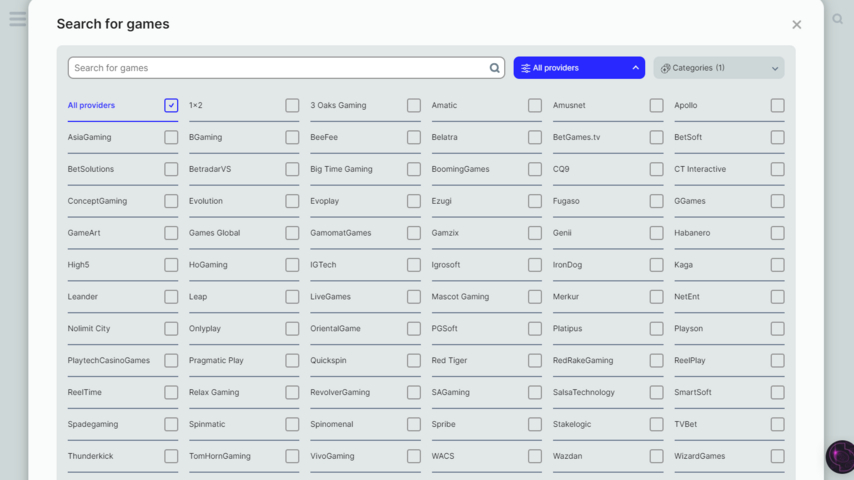
Task: Enable the Red Tiger checkbox
Action: click(535, 360)
